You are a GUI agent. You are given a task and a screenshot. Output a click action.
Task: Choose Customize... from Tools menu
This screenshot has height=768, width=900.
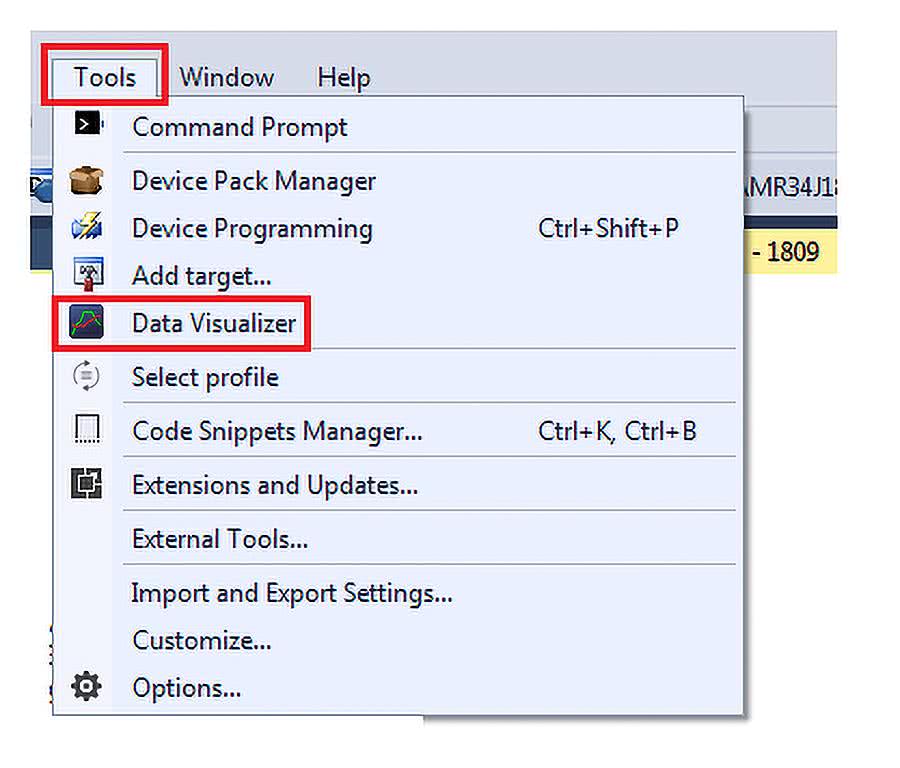tap(202, 640)
